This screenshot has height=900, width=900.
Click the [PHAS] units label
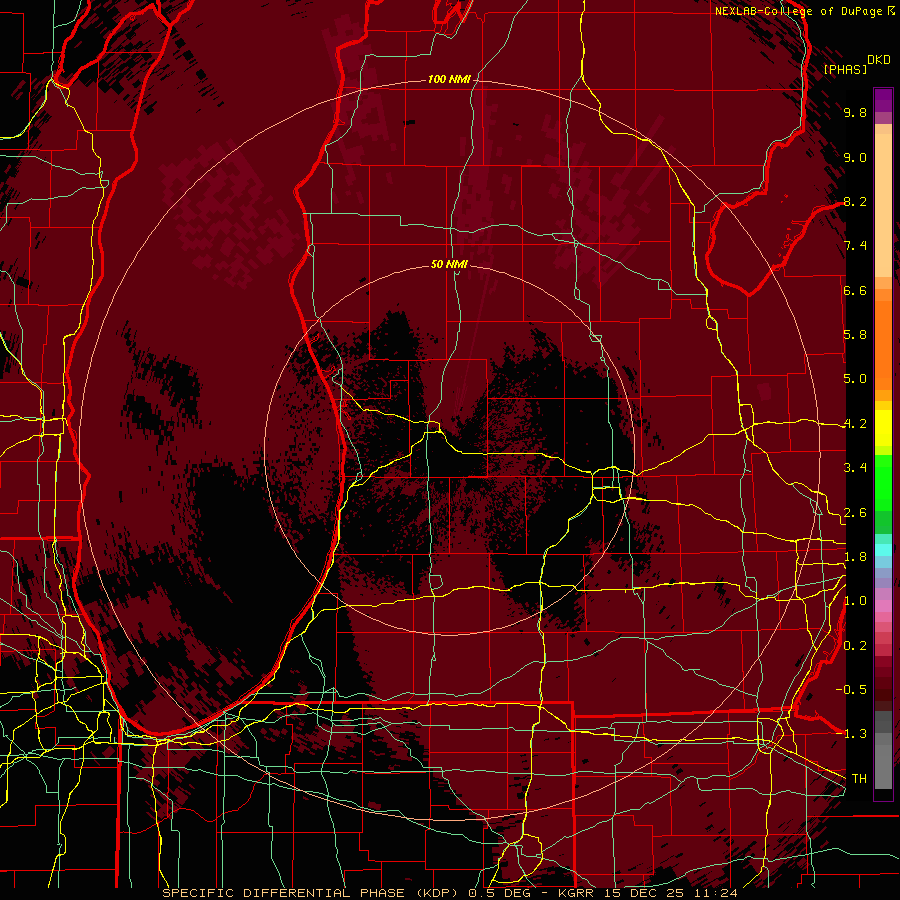click(845, 69)
